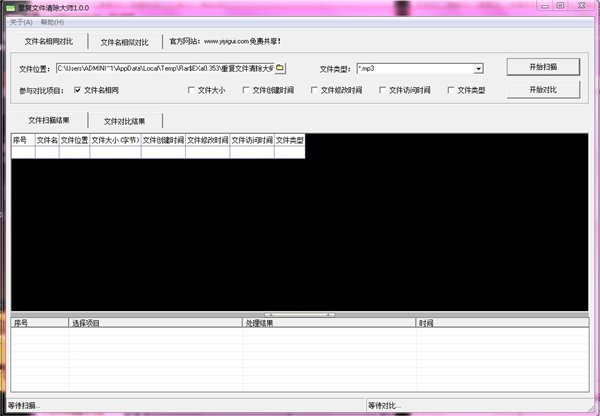Click the 文件位置 column header
This screenshot has width=600, height=416.
[x=74, y=140]
